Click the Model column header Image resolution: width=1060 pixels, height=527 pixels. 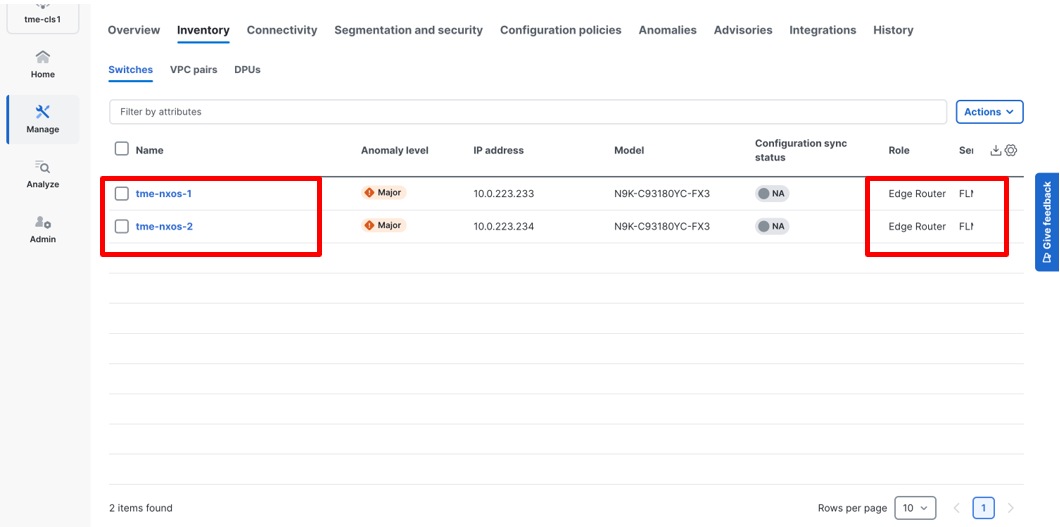[x=629, y=150]
